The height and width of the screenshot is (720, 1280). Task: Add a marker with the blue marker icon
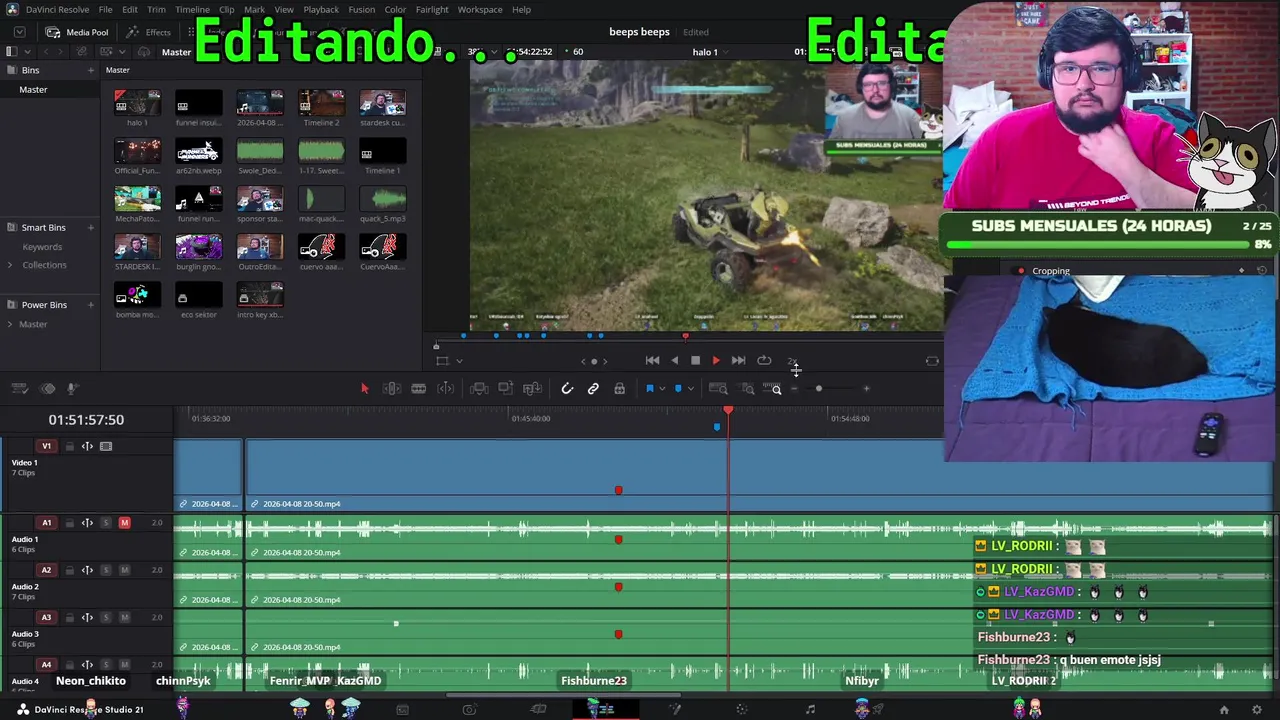678,388
